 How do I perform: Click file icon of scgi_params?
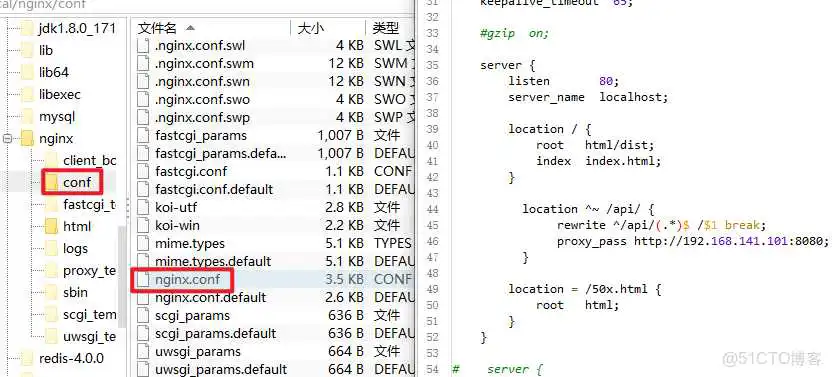(143, 315)
